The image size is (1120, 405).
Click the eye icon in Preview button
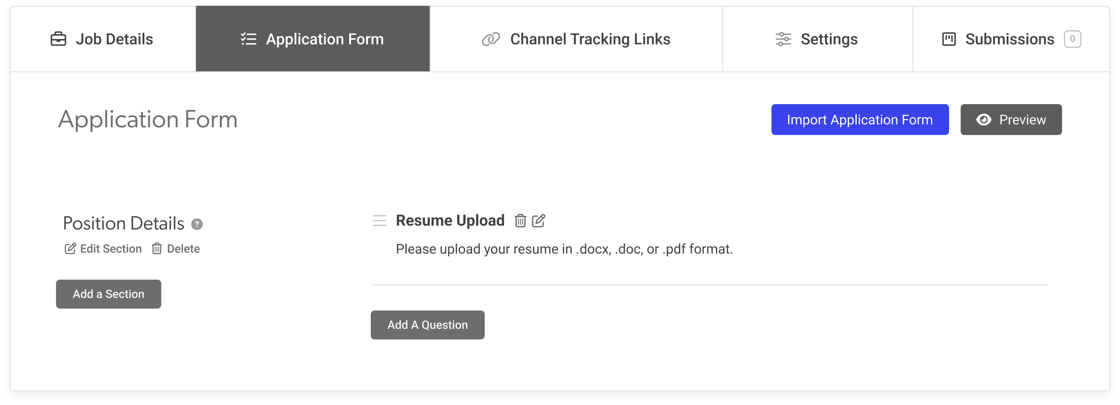[x=984, y=120]
